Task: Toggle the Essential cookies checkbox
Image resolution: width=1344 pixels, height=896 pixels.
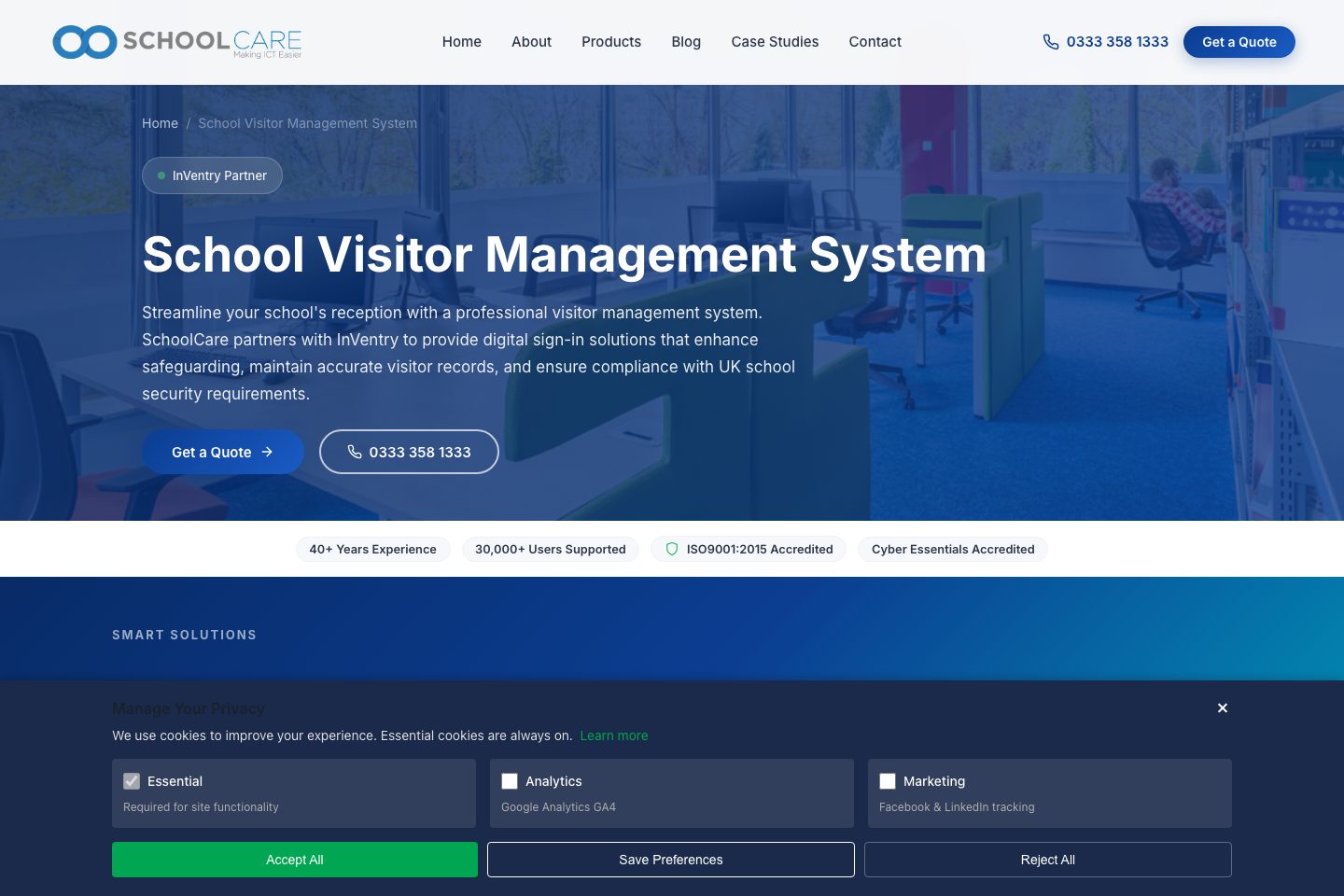Action: [132, 781]
